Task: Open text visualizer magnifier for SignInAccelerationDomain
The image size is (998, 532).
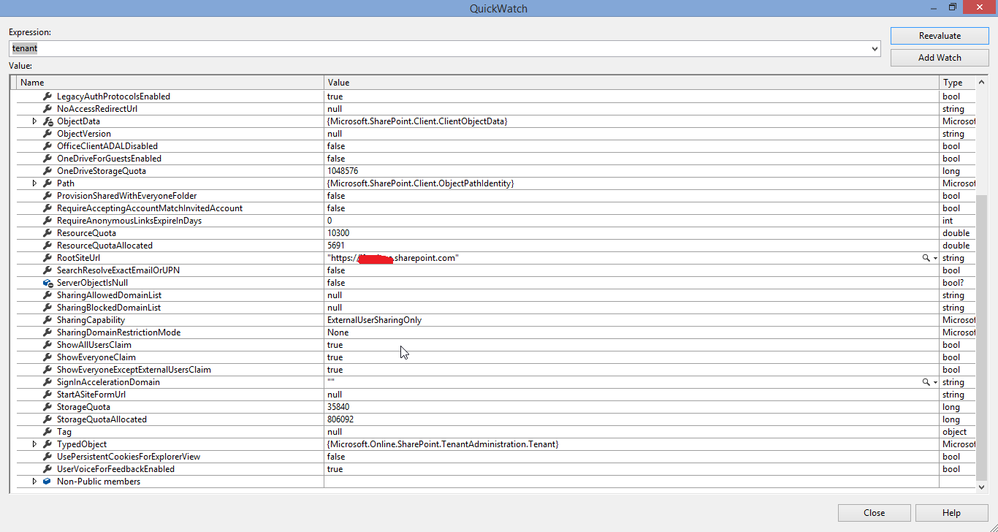Action: point(926,382)
